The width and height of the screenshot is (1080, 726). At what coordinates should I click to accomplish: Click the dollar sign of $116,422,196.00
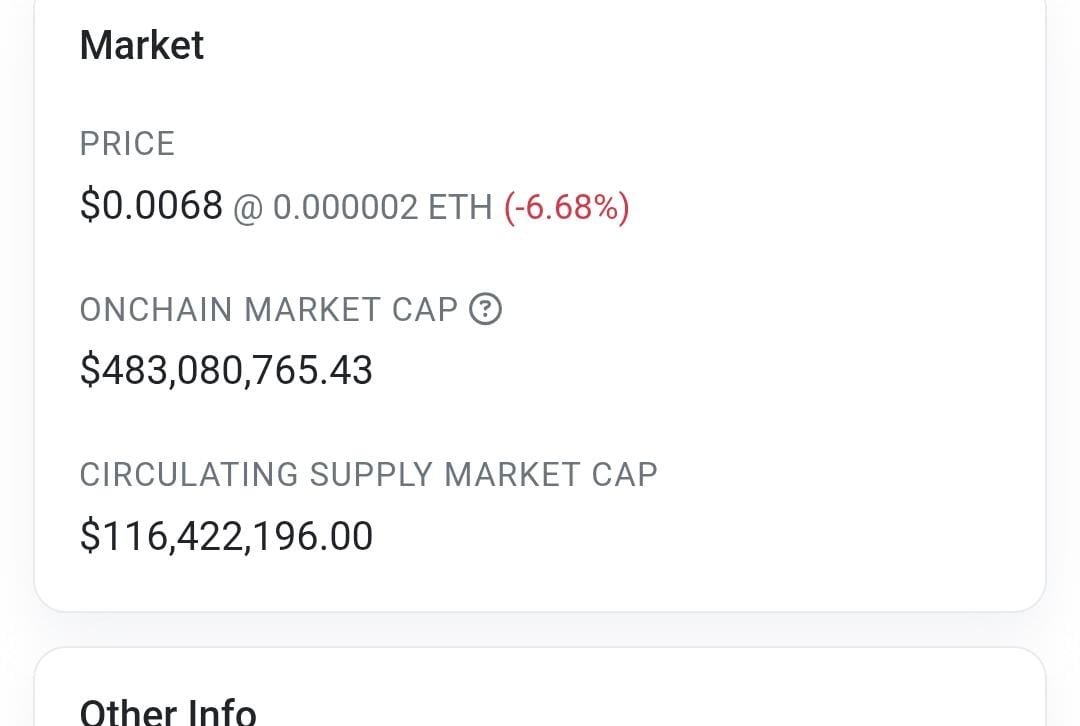(89, 536)
